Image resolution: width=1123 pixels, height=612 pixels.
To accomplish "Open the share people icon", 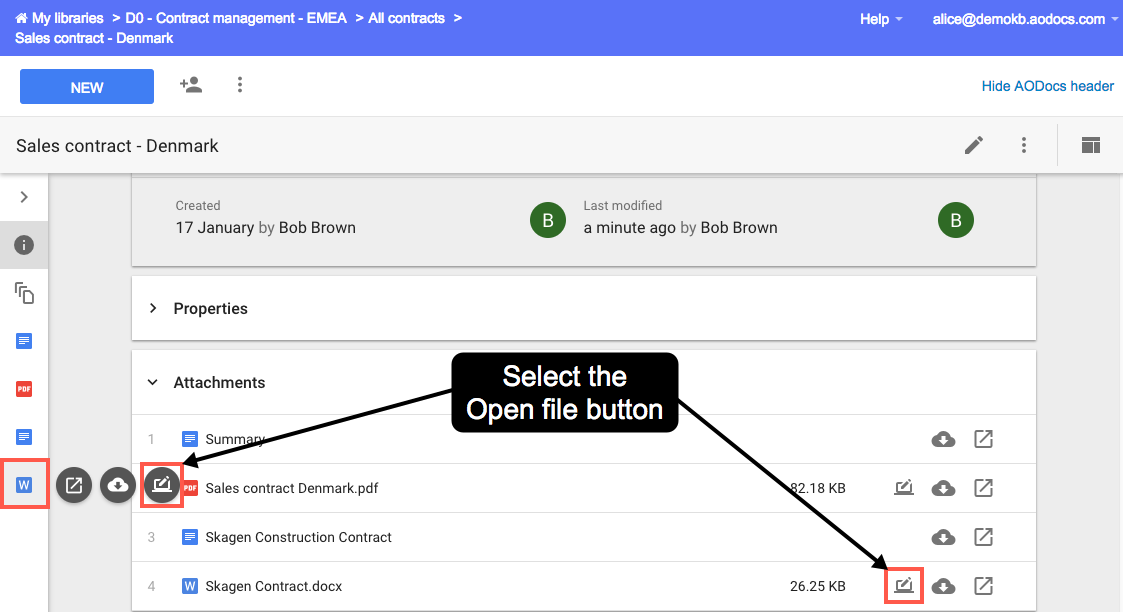I will 191,85.
